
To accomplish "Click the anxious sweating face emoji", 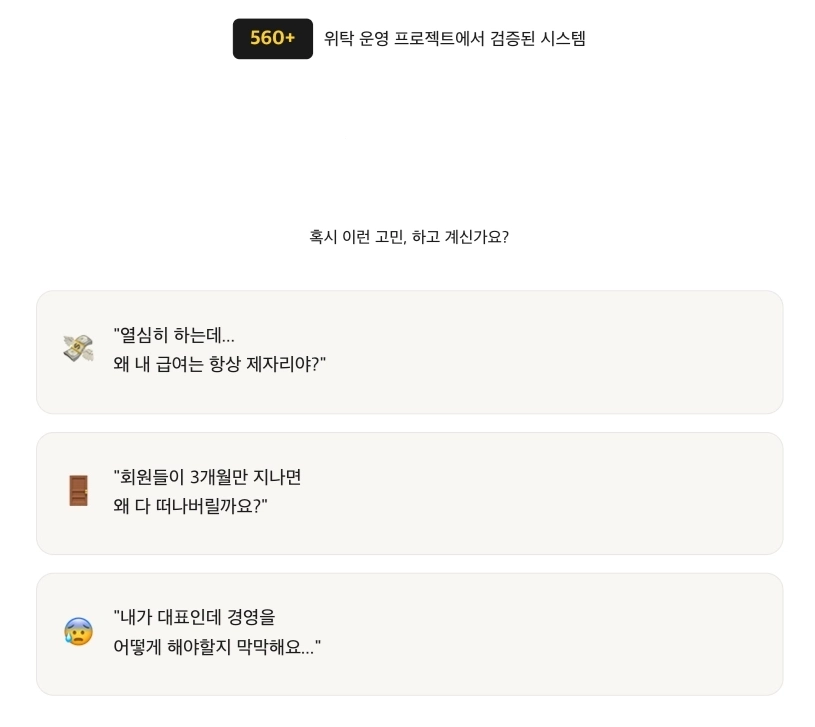I will click(78, 631).
